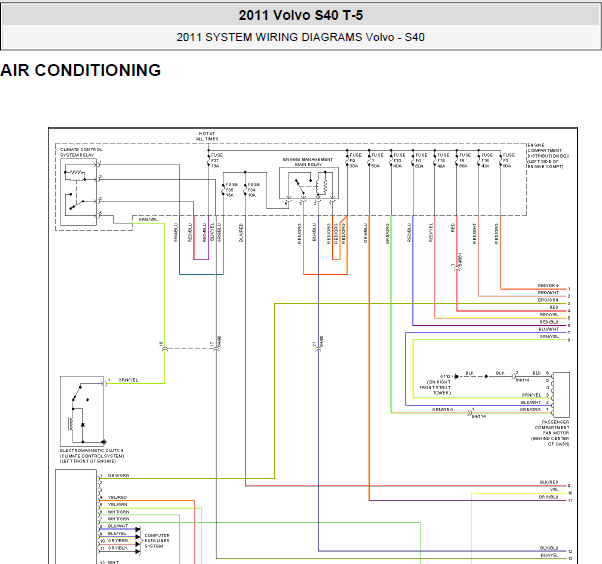Click the electromagnetic clutch symbol
The image size is (602, 564).
click(82, 411)
